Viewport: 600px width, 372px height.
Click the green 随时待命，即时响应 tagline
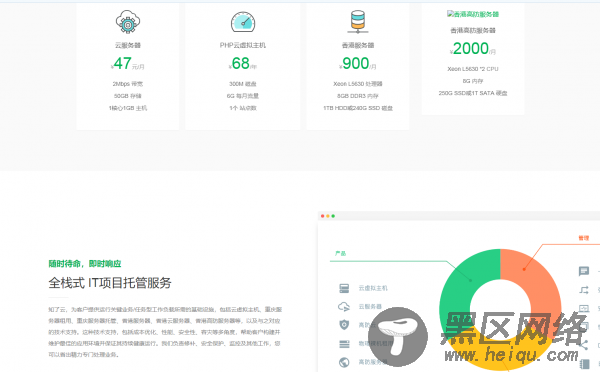pos(85,264)
